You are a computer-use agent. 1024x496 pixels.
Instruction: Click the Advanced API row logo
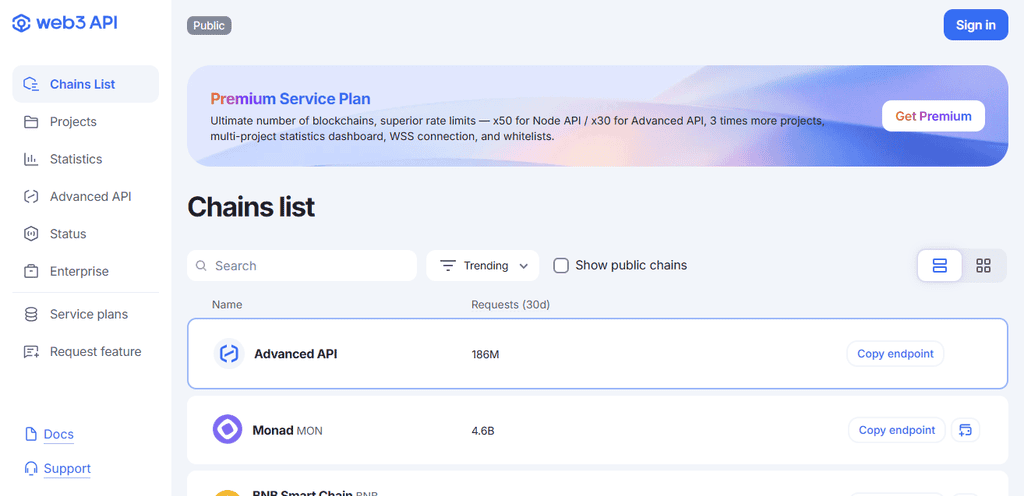tap(229, 354)
